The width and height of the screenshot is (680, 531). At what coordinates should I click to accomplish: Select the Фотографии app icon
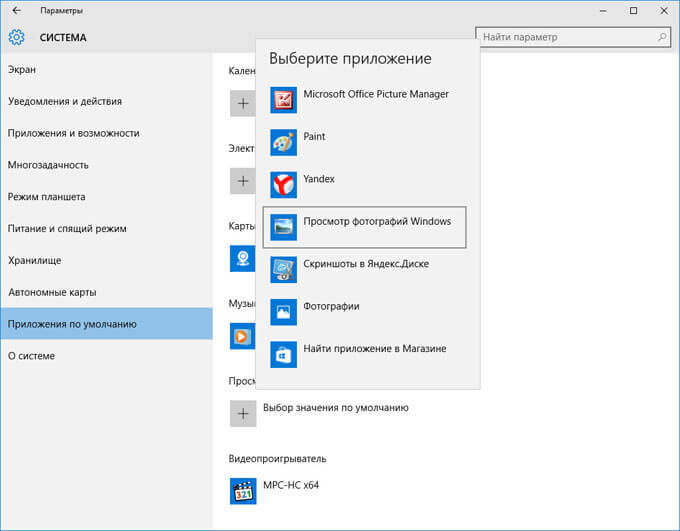point(283,312)
